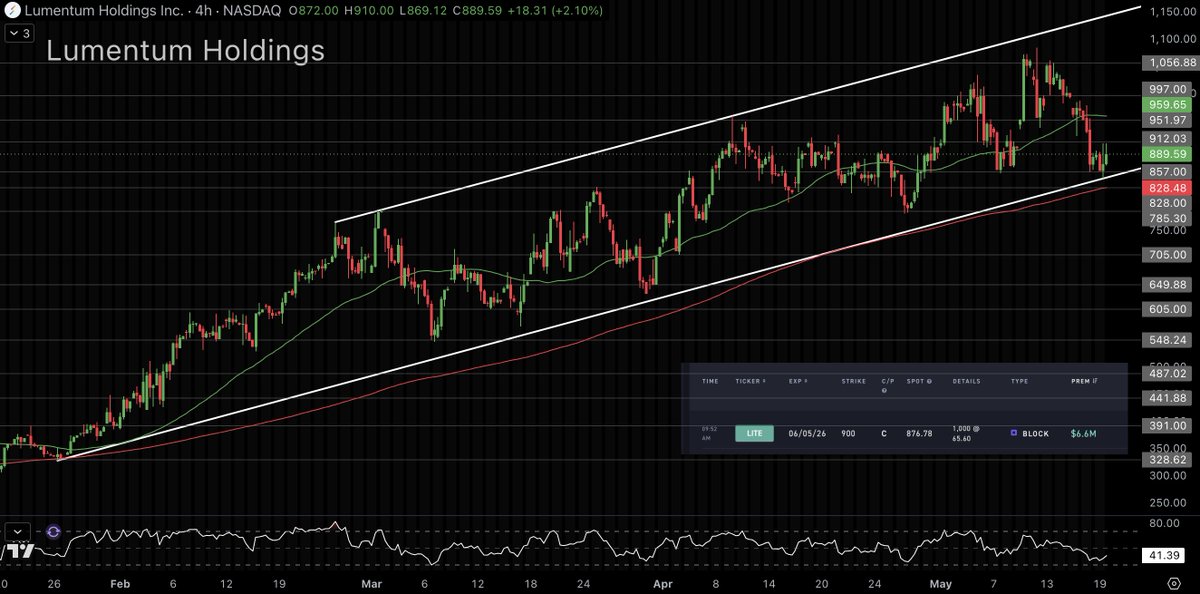Viewport: 1200px width, 594px height.
Task: Click the purple square icon beside BLOCK
Action: tap(1014, 434)
